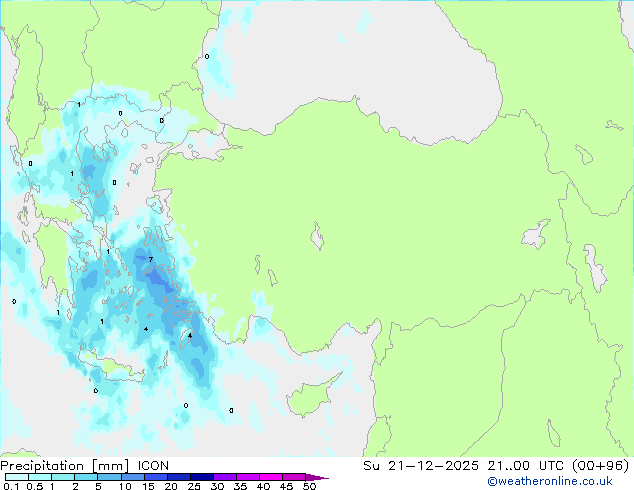Click the "Su 21-12-2025" date text

point(421,466)
